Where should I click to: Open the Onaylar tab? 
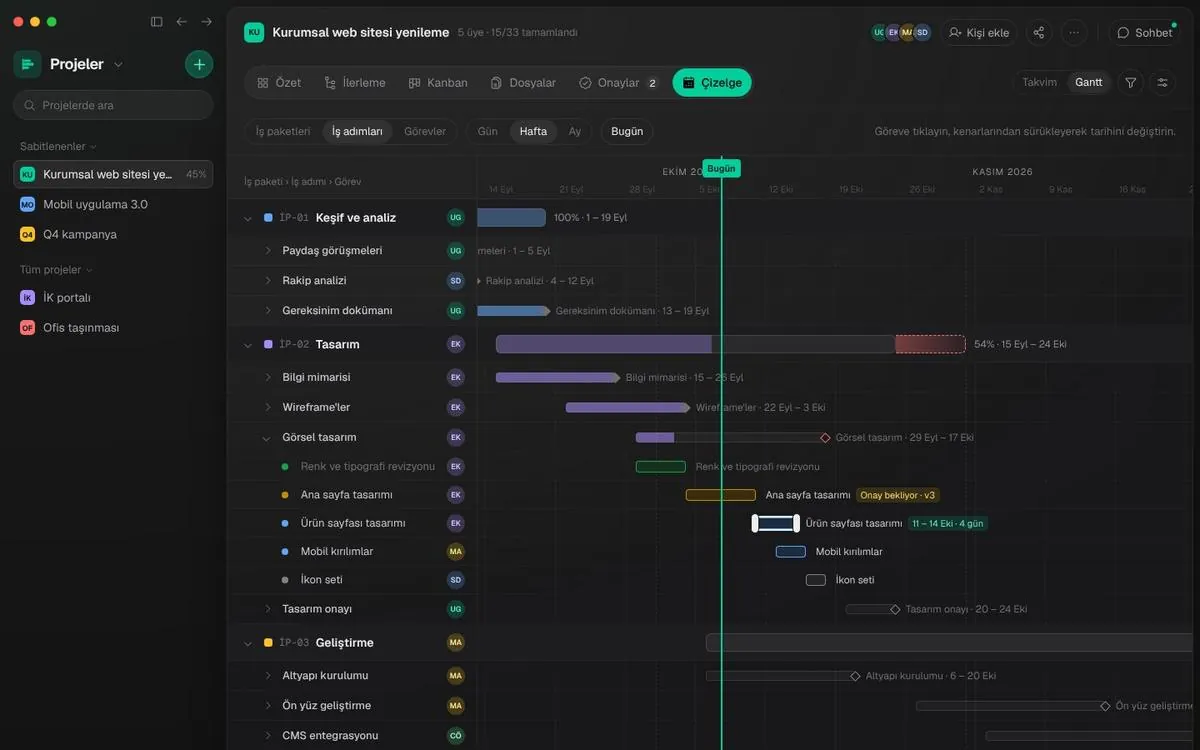[x=618, y=83]
